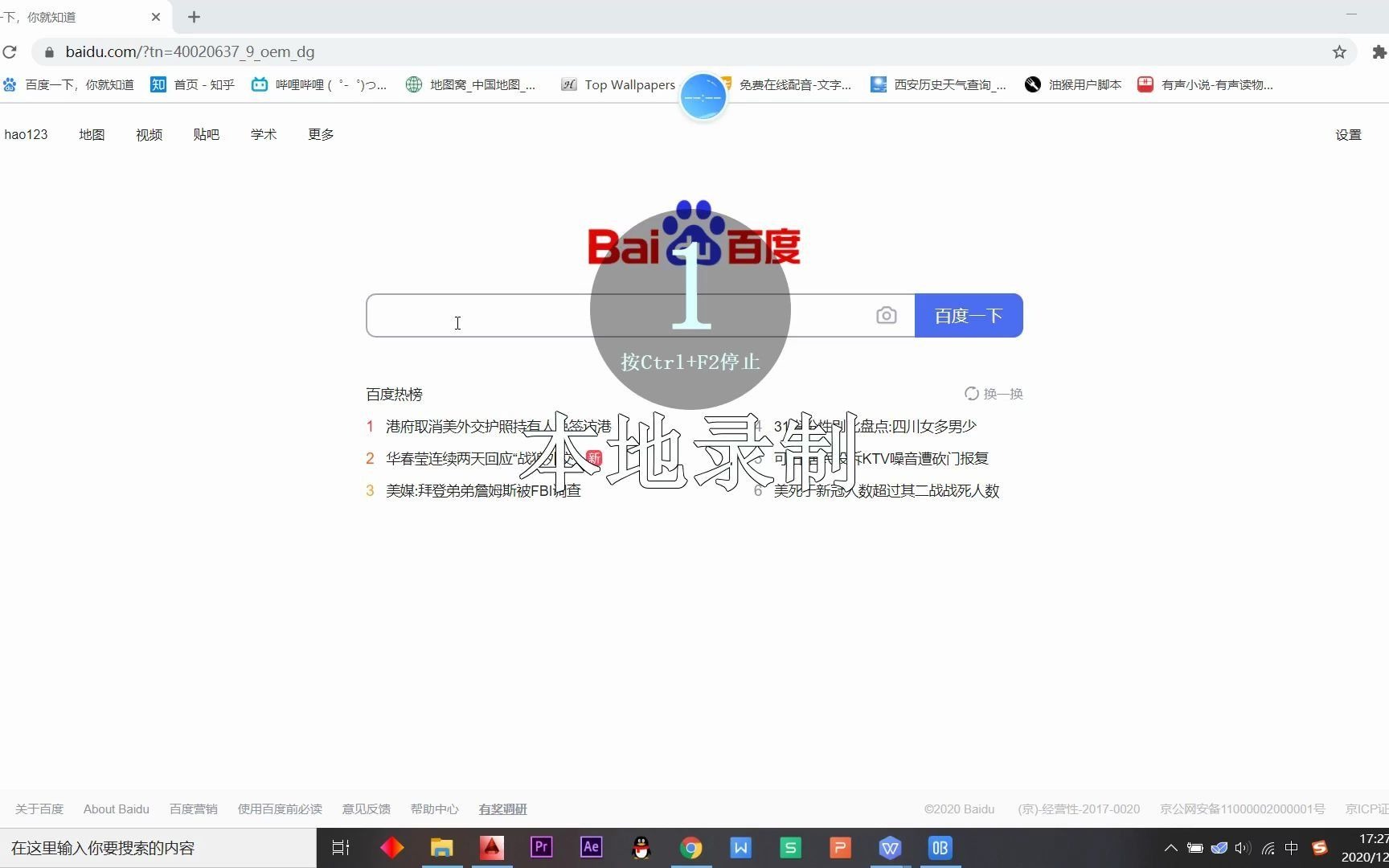Open WPS Presentation from the taskbar
Screen dimensions: 1389x868
[841, 848]
